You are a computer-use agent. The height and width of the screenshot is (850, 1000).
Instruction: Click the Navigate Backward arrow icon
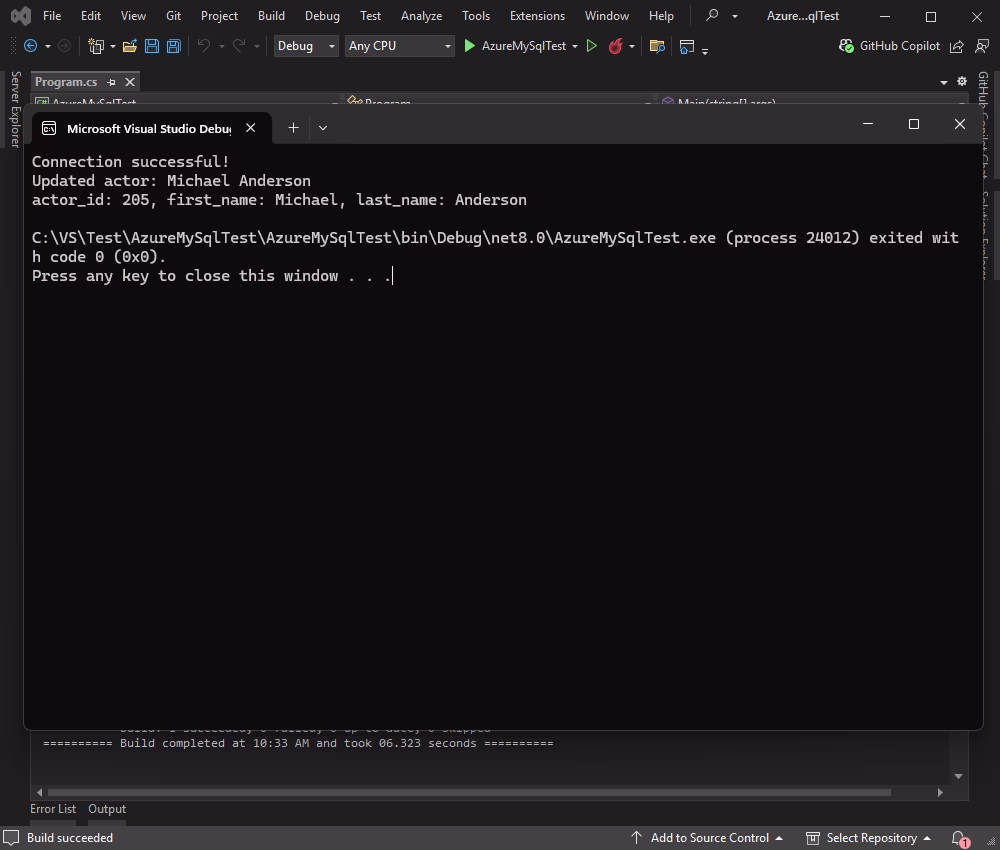[x=29, y=46]
